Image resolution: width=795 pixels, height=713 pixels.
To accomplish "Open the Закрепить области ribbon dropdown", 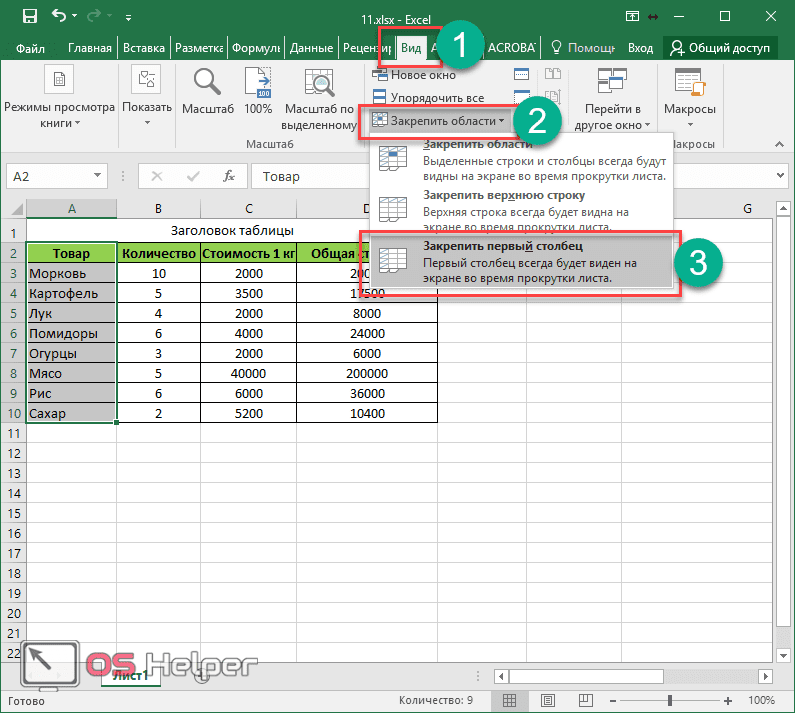I will (x=438, y=121).
